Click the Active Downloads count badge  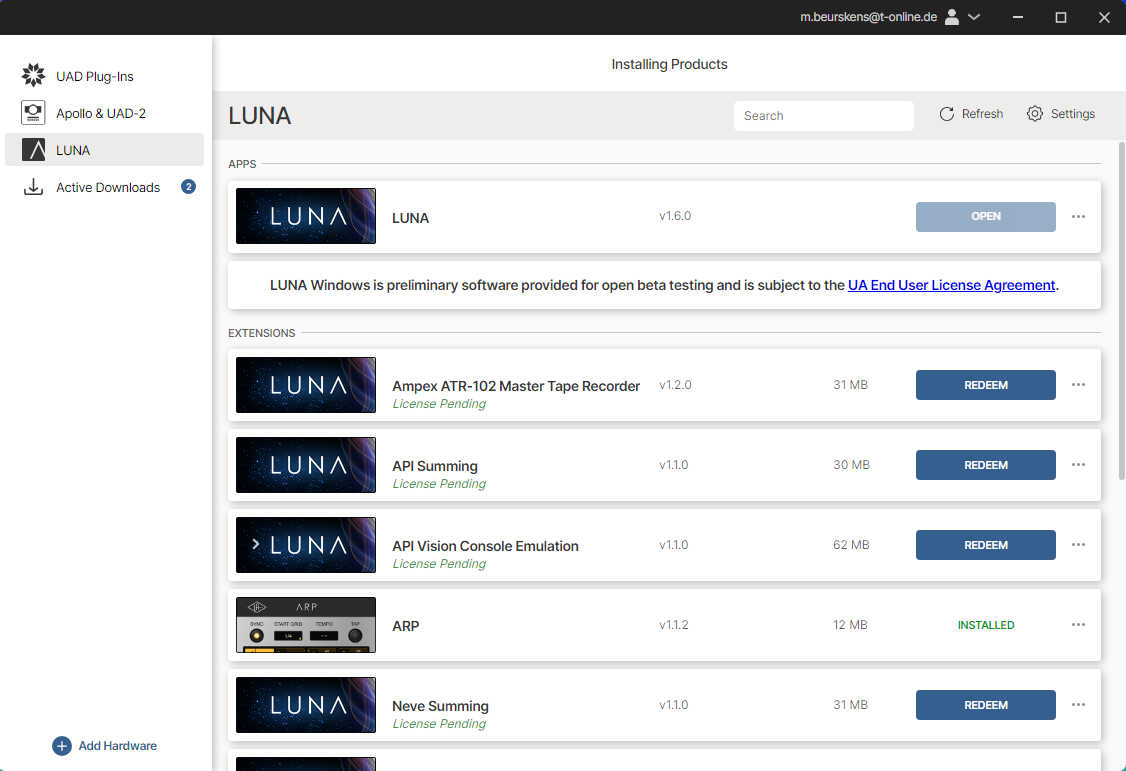[x=188, y=187]
